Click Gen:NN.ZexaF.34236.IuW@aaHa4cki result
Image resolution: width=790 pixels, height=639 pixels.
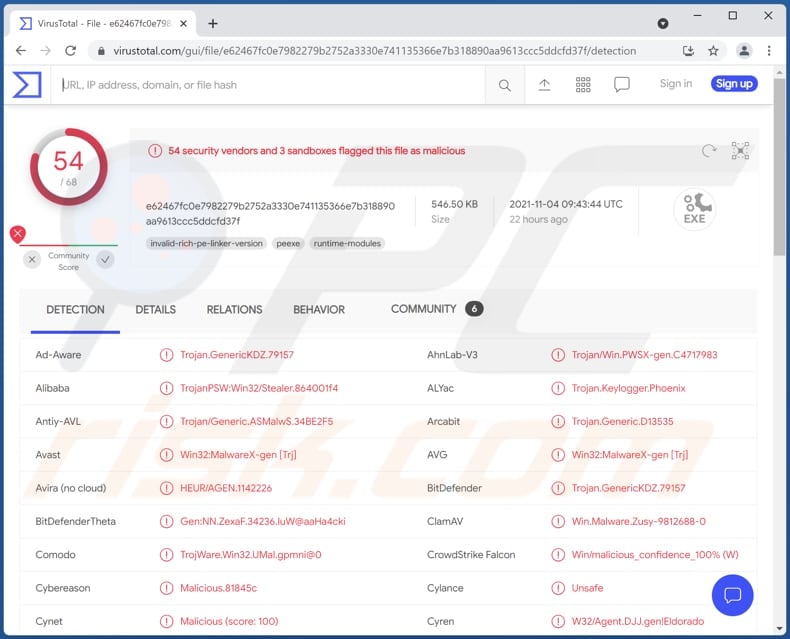pos(262,521)
